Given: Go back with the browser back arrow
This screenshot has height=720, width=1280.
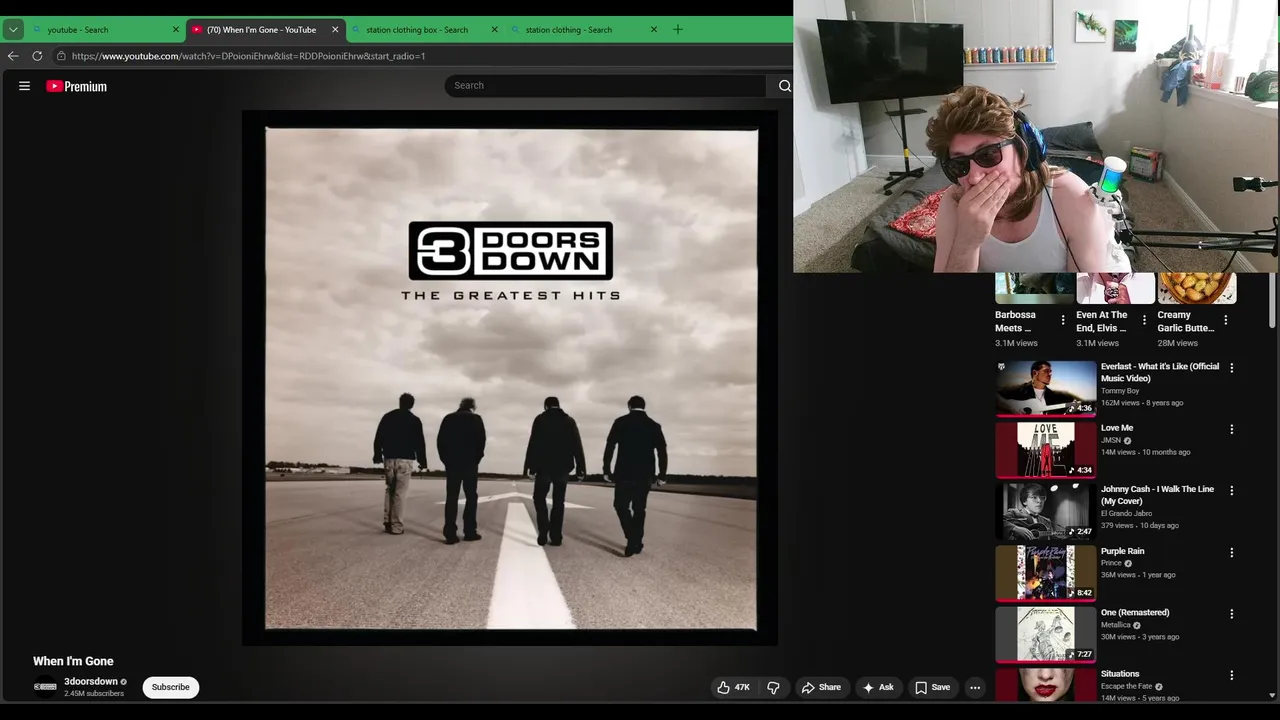Looking at the screenshot, I should click(13, 56).
